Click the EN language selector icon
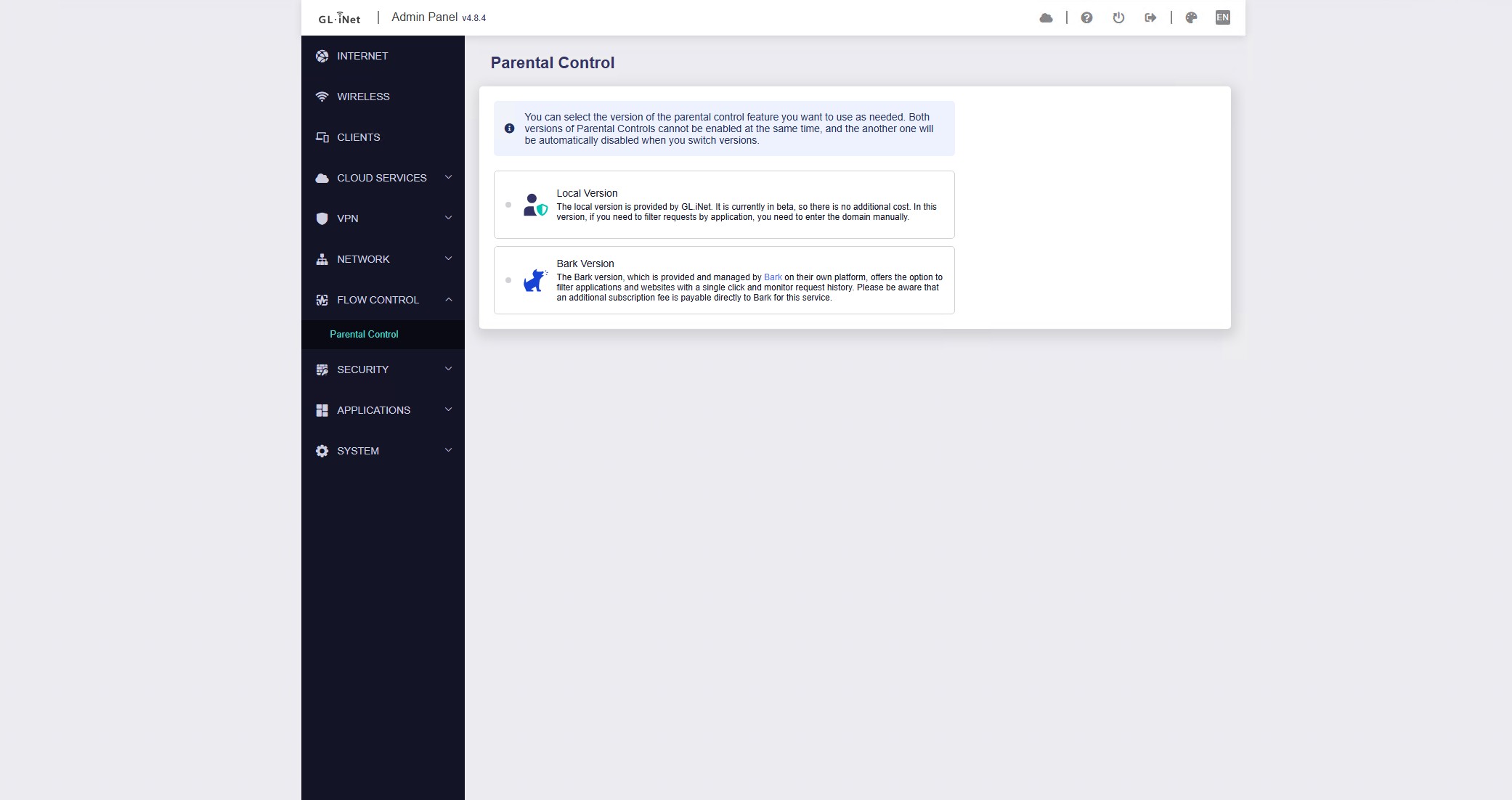Image resolution: width=1512 pixels, height=800 pixels. pyautogui.click(x=1222, y=17)
